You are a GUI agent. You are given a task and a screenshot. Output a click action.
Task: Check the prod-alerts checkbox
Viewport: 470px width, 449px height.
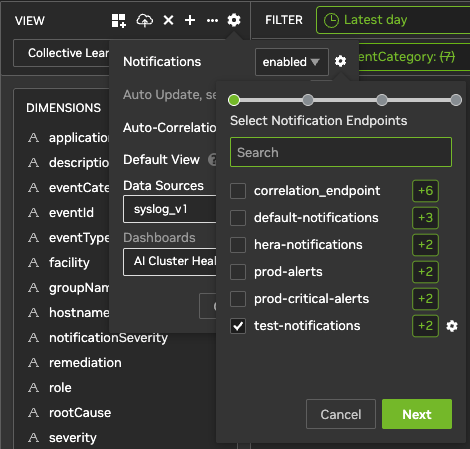[x=238, y=272]
